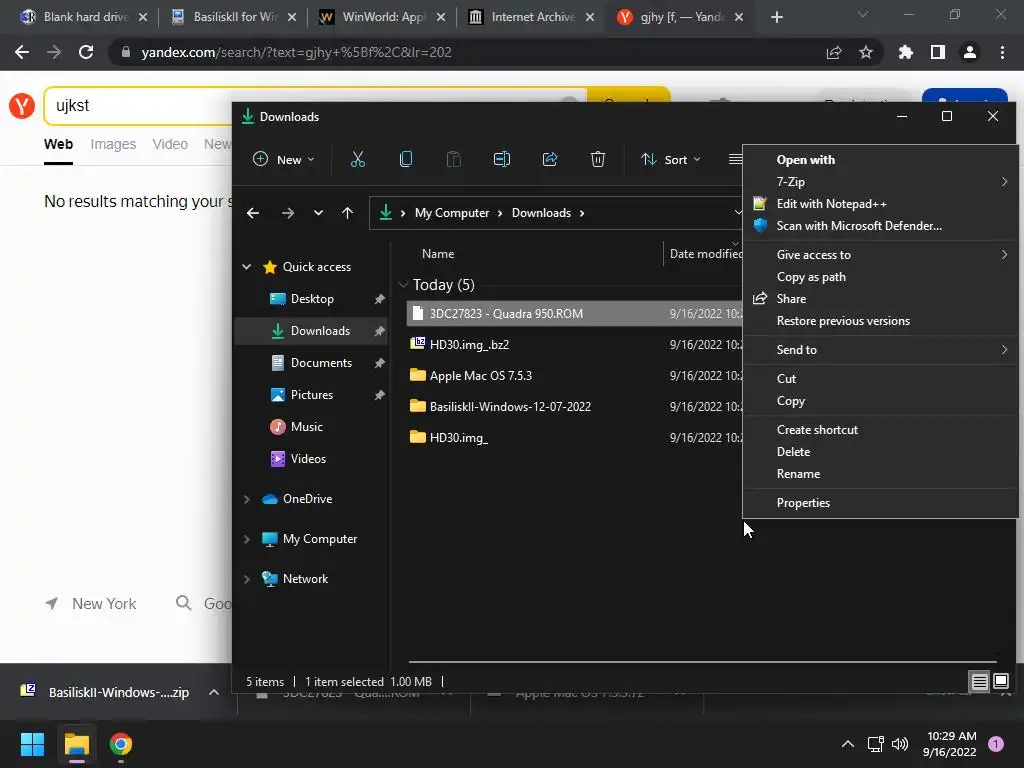Open 7-Zip submenu in context menu

point(880,182)
